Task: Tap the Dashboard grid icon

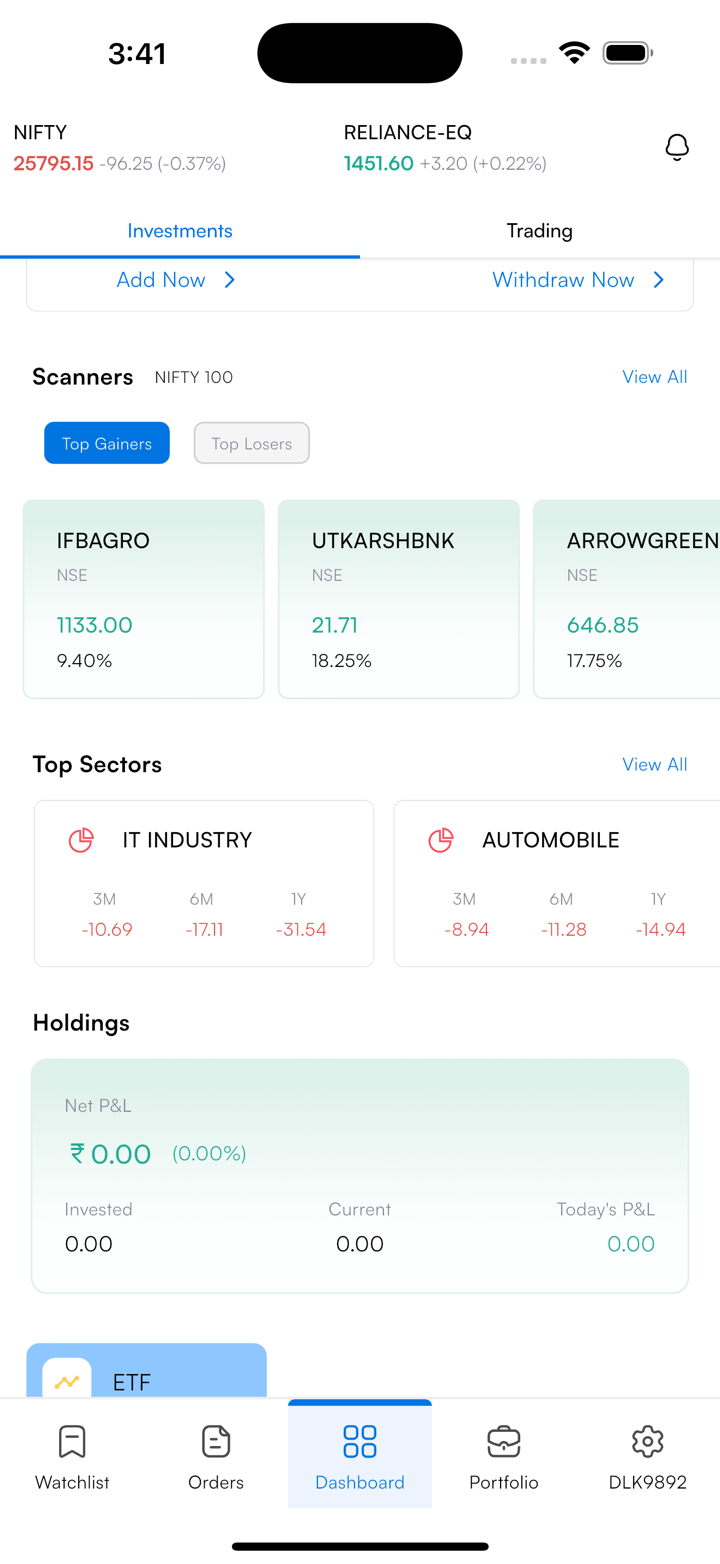Action: click(360, 1441)
